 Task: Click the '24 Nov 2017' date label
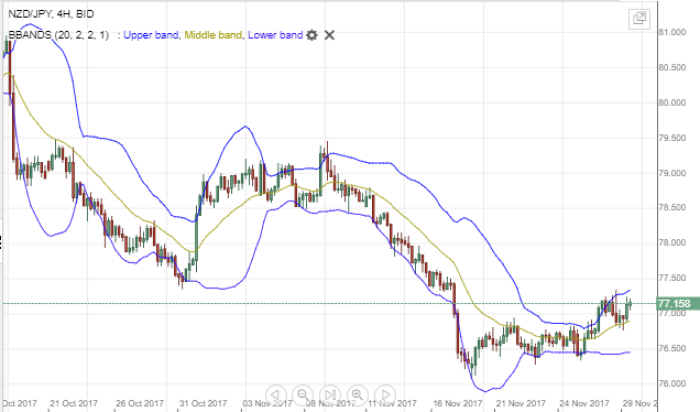pyautogui.click(x=584, y=403)
